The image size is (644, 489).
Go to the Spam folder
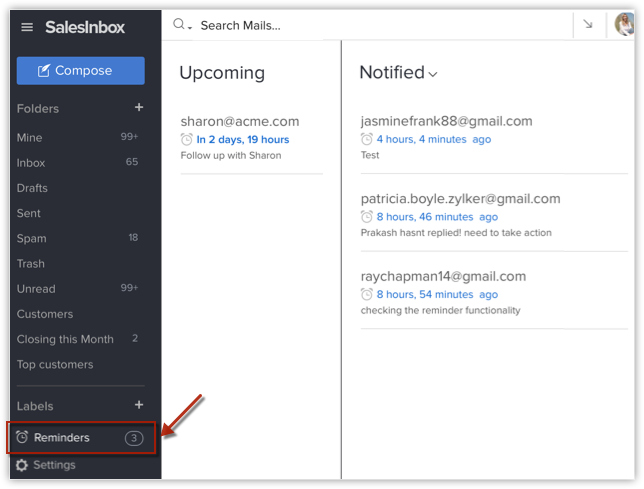coord(32,239)
